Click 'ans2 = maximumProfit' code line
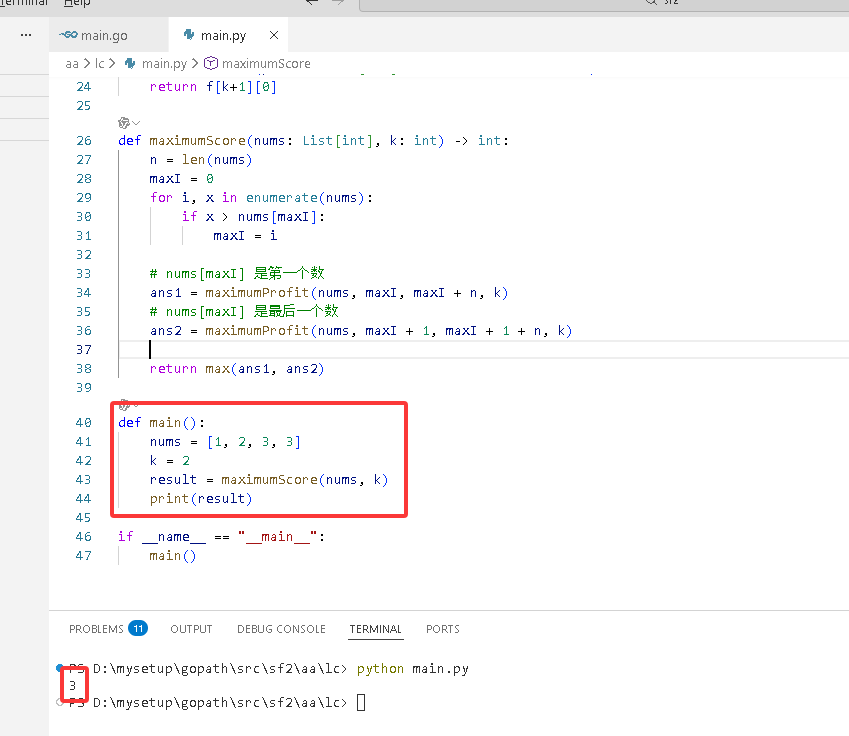Viewport: 849px width, 736px height. 361,331
